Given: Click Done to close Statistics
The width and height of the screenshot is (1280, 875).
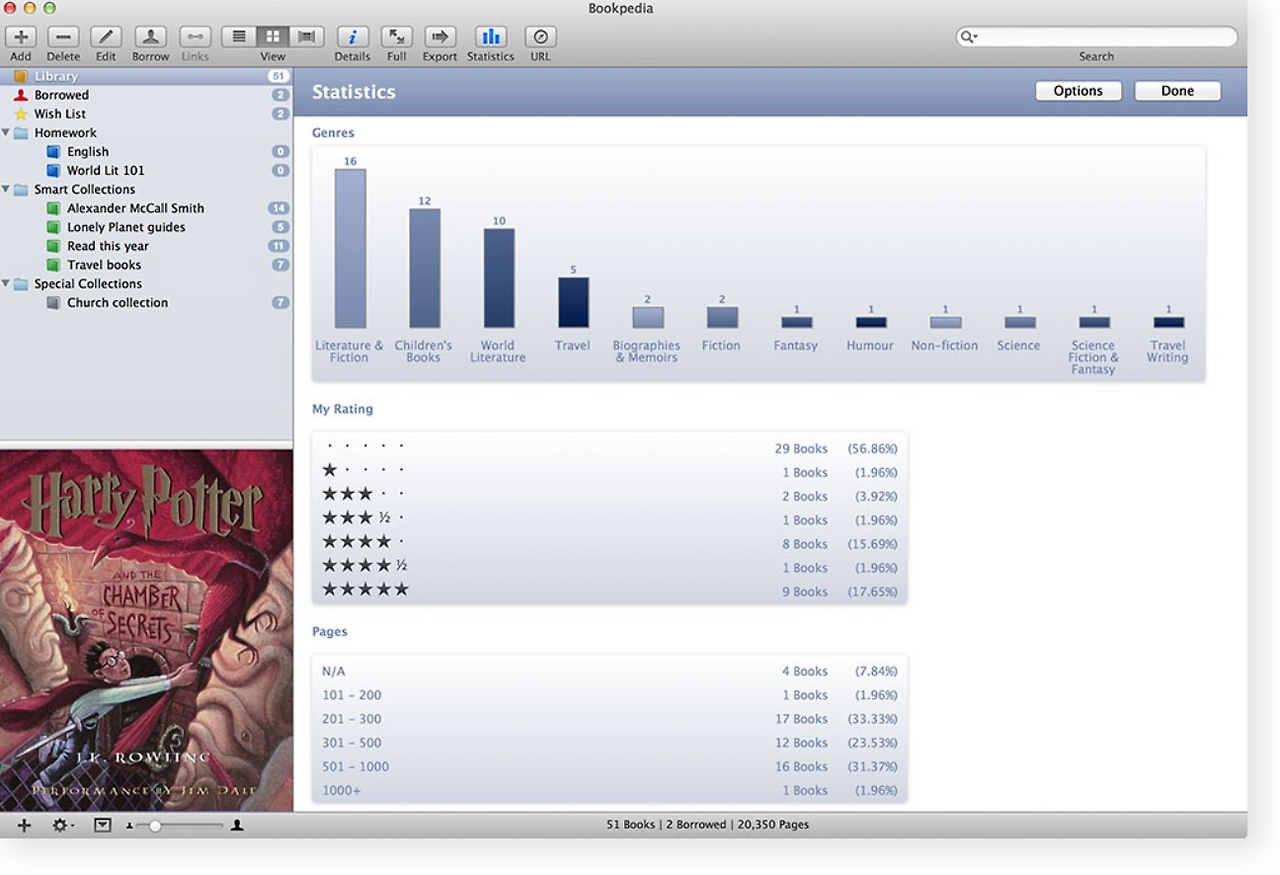Looking at the screenshot, I should [x=1178, y=91].
